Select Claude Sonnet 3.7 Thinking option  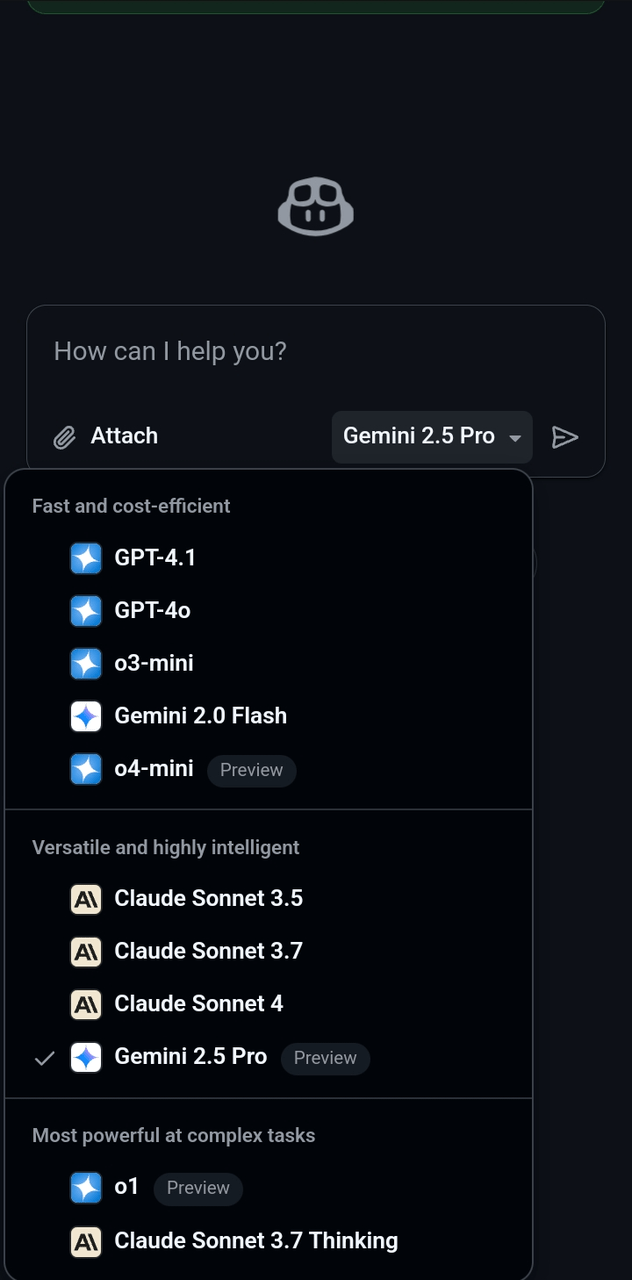click(x=256, y=1241)
